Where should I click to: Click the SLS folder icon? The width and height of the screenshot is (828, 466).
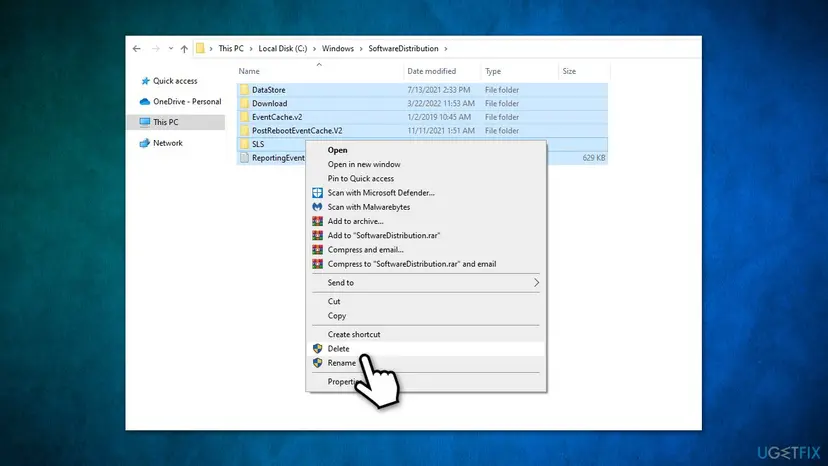[x=244, y=144]
